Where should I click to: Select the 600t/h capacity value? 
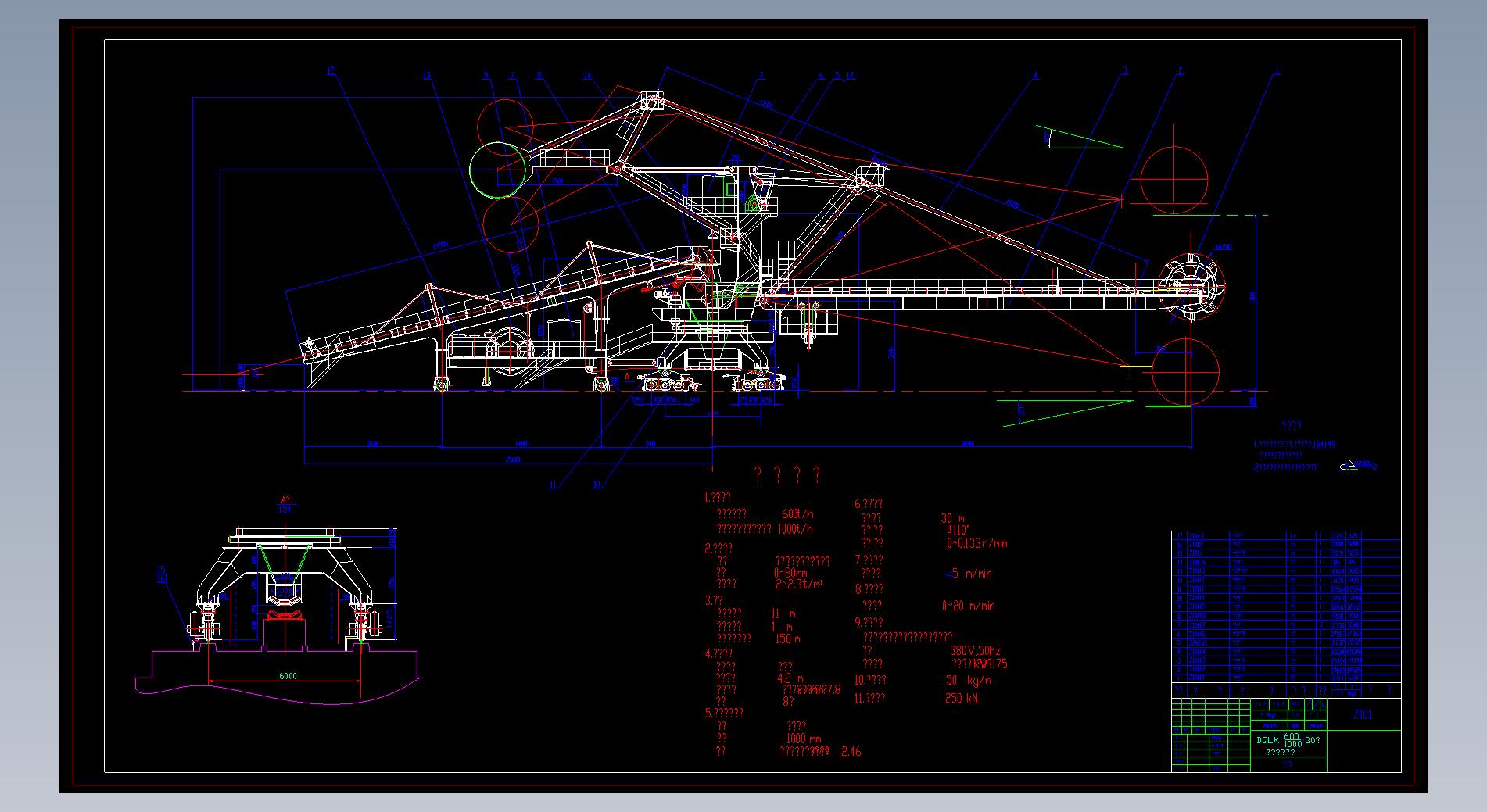coord(797,514)
